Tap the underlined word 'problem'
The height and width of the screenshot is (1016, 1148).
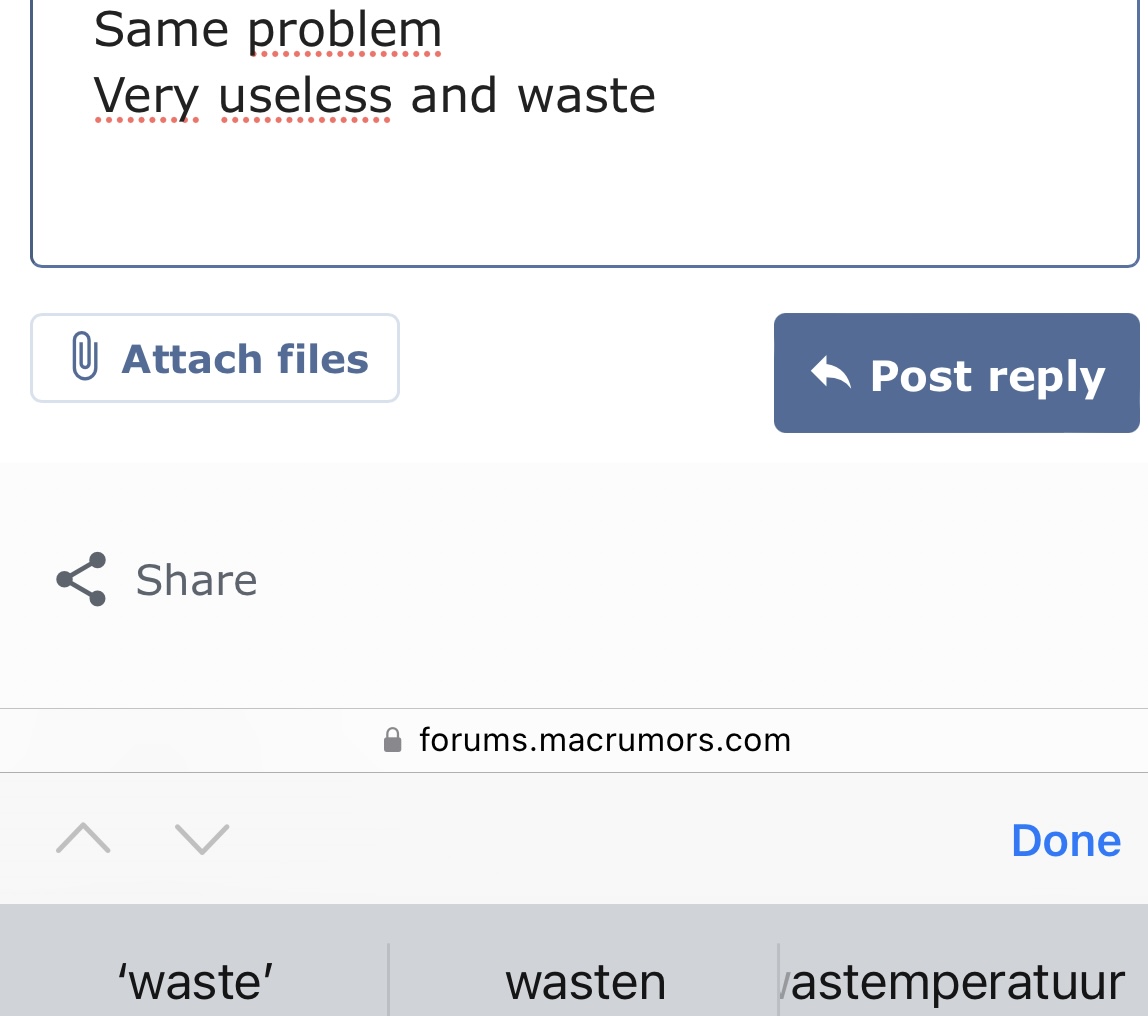345,32
